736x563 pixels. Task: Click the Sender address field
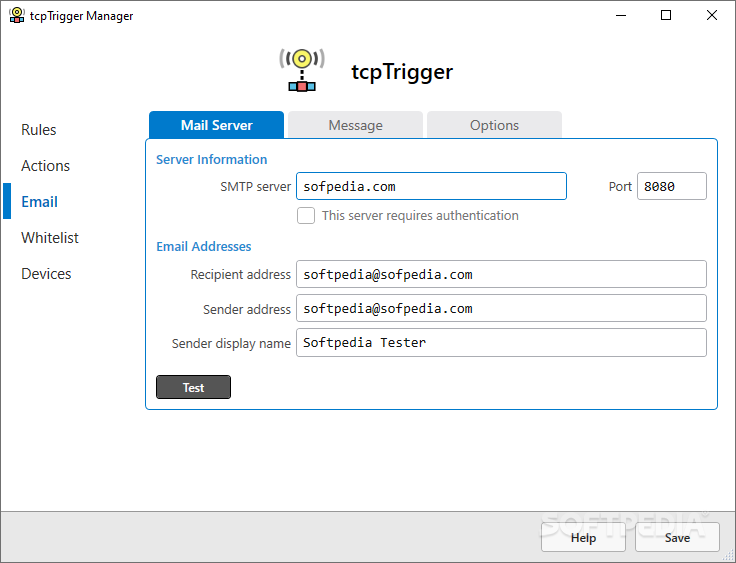(501, 308)
